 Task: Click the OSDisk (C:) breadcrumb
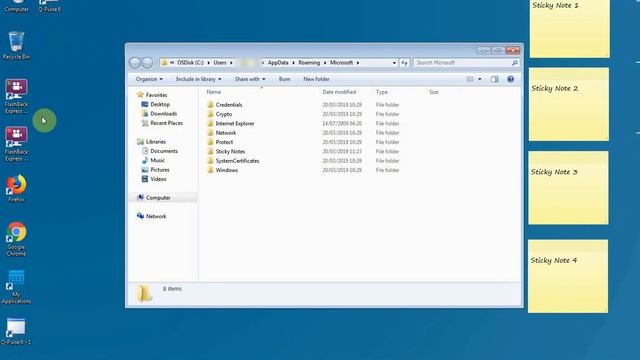[190, 63]
